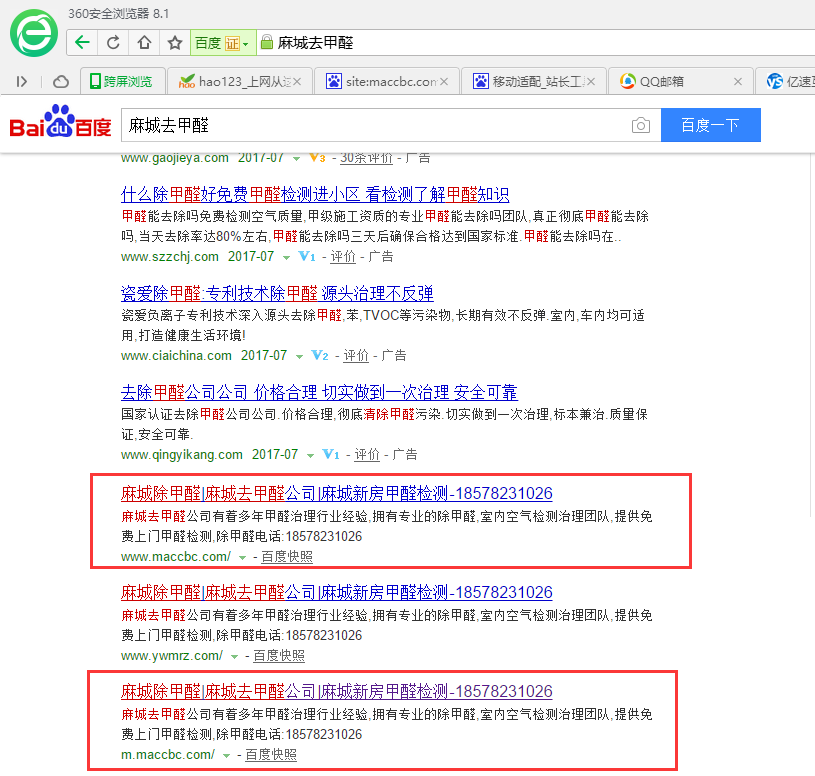Screen dimensions: 815x776
Task: Bookmark page with the star icon
Action: (x=175, y=43)
